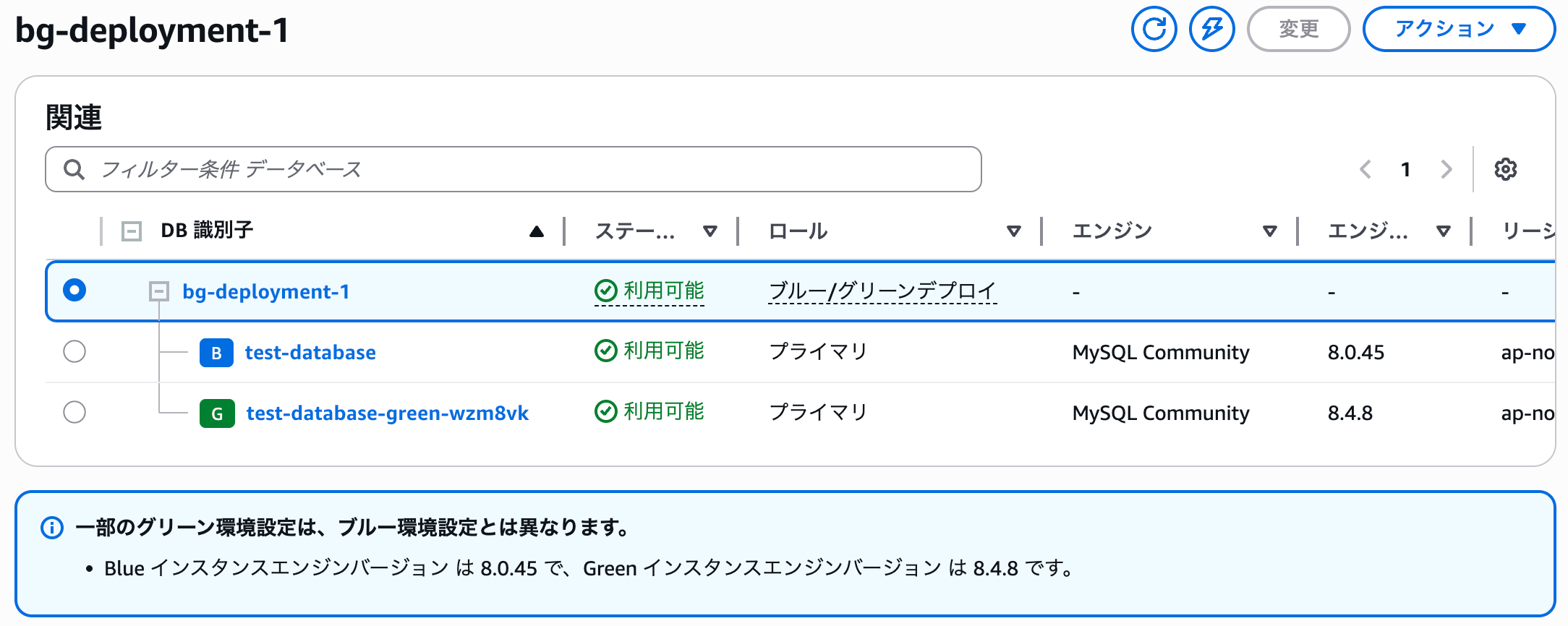The height and width of the screenshot is (626, 1568).
Task: Open the test-database link
Action: pos(310,353)
